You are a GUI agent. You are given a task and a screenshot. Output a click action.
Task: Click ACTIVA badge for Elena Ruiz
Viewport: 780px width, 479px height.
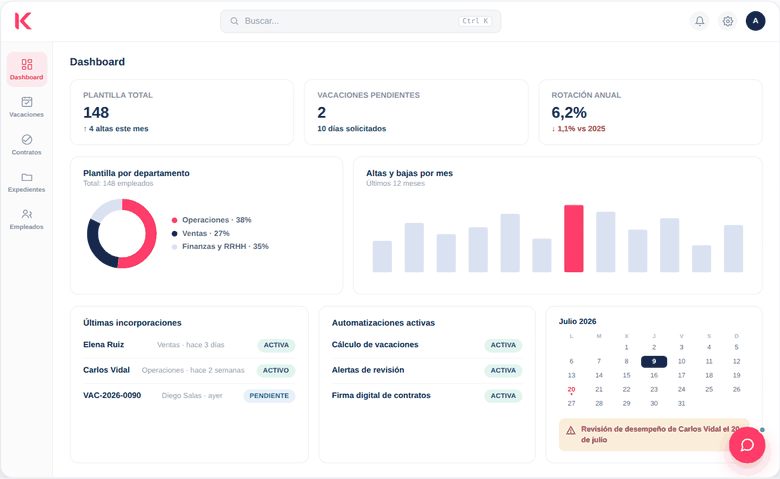[276, 345]
